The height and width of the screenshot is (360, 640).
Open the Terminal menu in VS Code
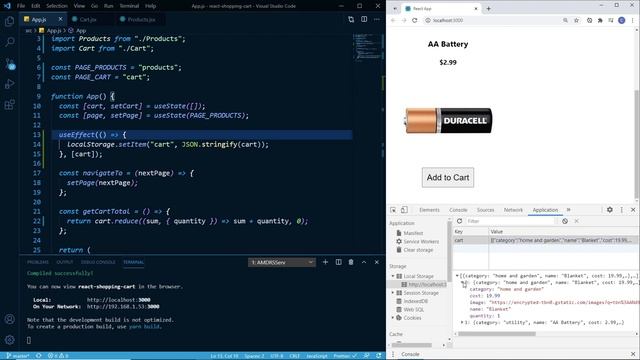pos(129,6)
